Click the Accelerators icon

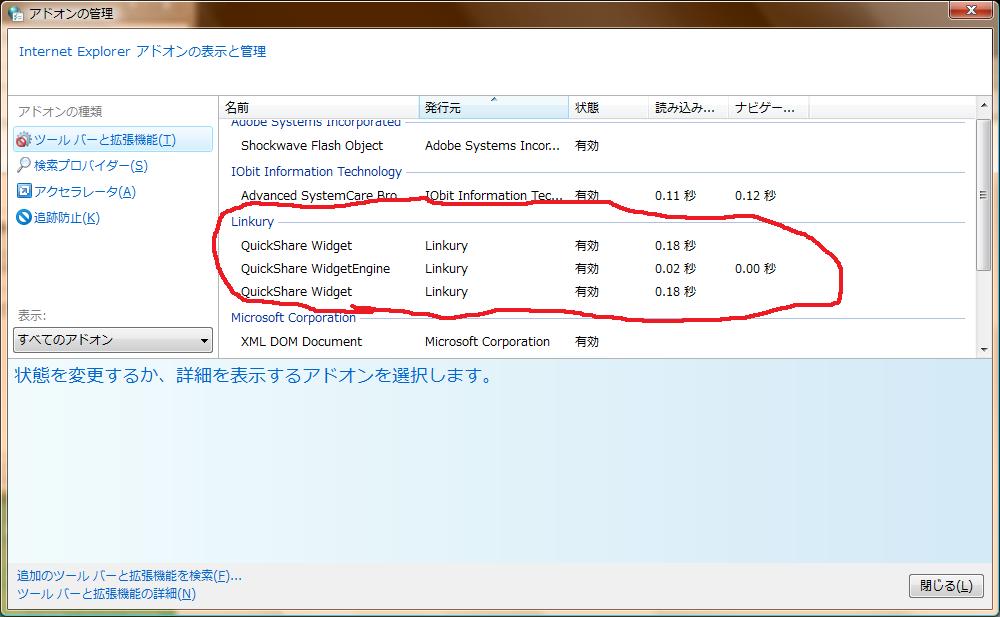pyautogui.click(x=24, y=191)
